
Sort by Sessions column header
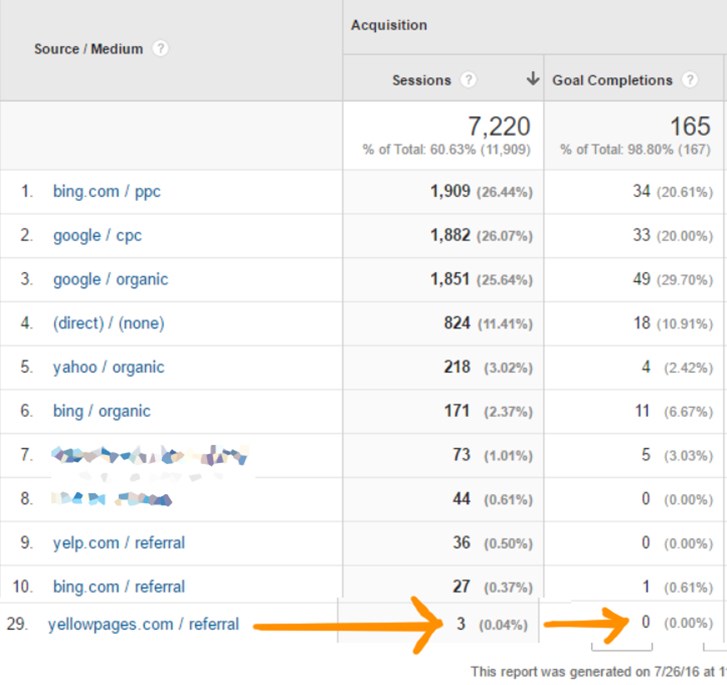pos(421,80)
